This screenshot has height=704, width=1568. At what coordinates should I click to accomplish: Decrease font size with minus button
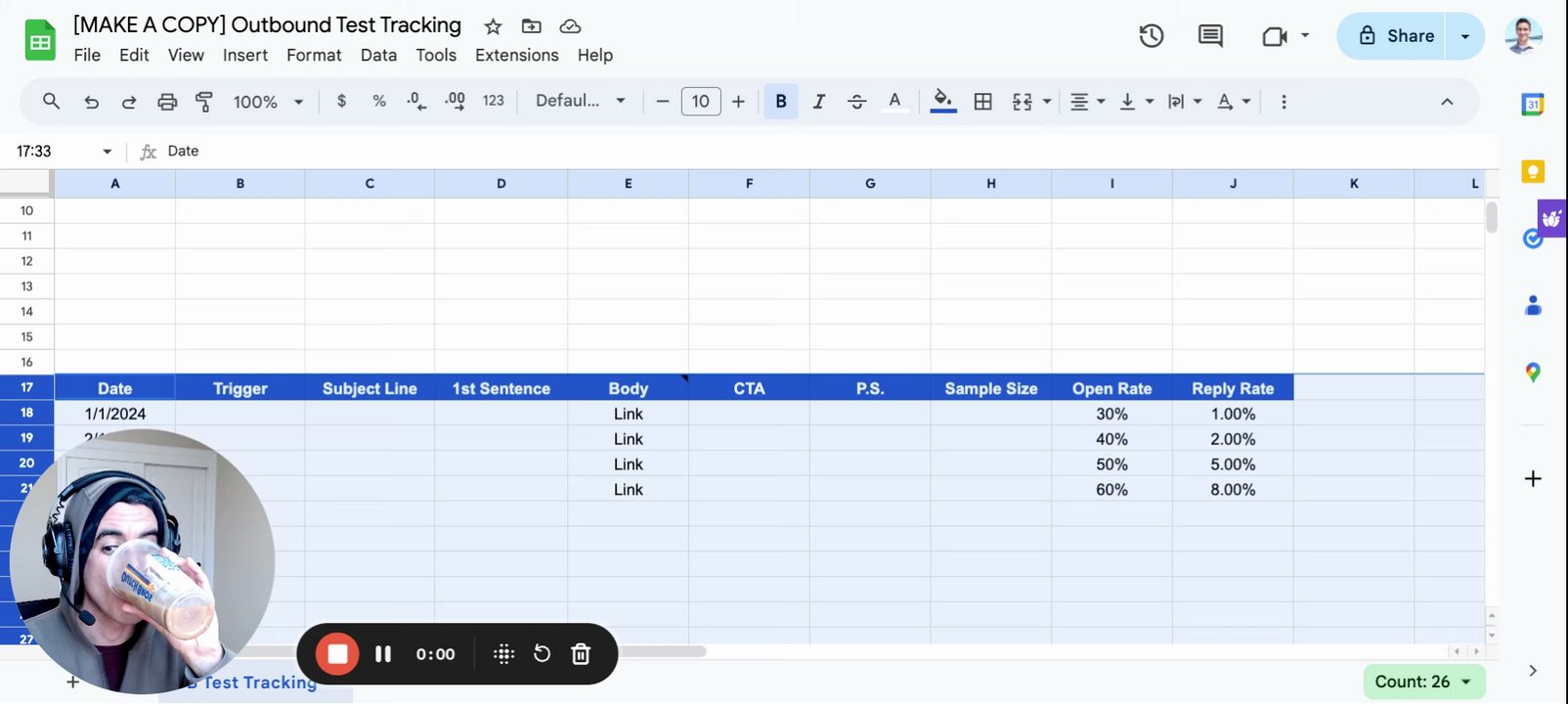coord(662,101)
